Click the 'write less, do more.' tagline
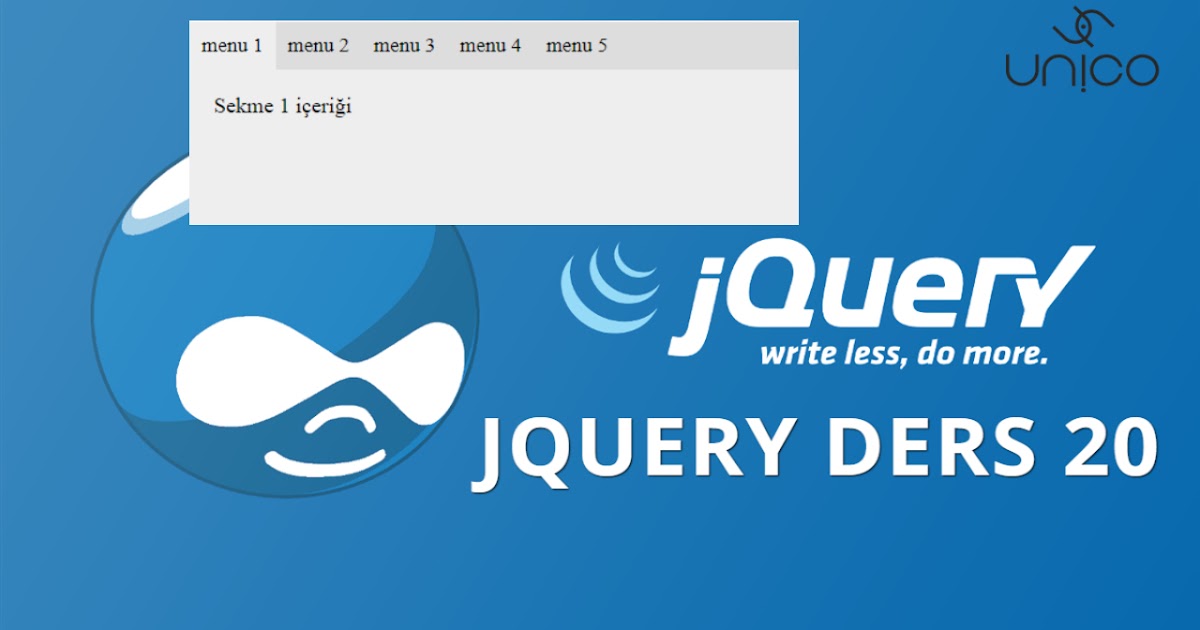Image resolution: width=1200 pixels, height=630 pixels. [904, 353]
